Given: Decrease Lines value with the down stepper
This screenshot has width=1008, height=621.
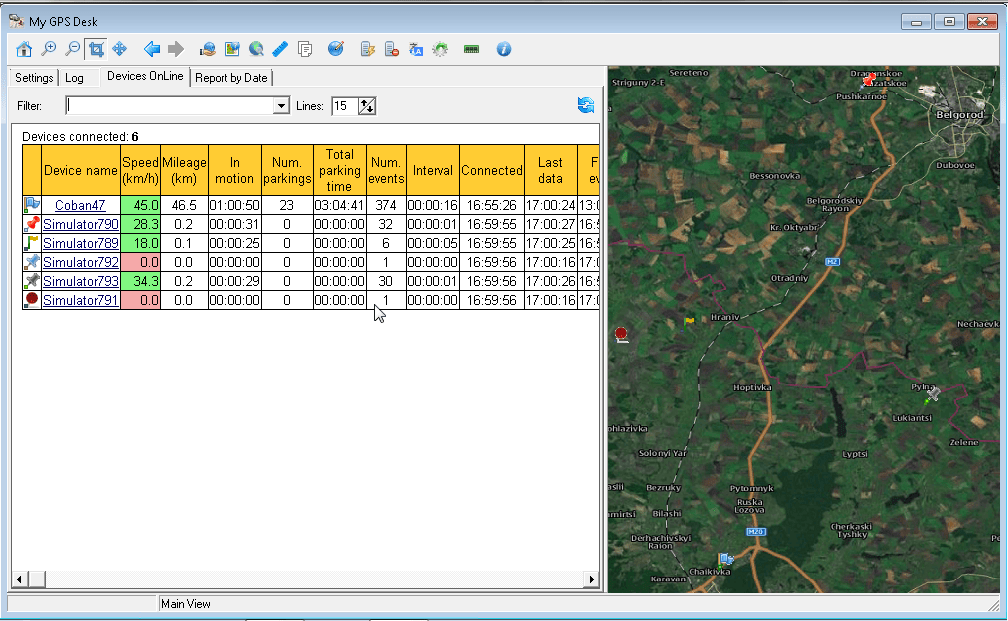Looking at the screenshot, I should [x=370, y=109].
